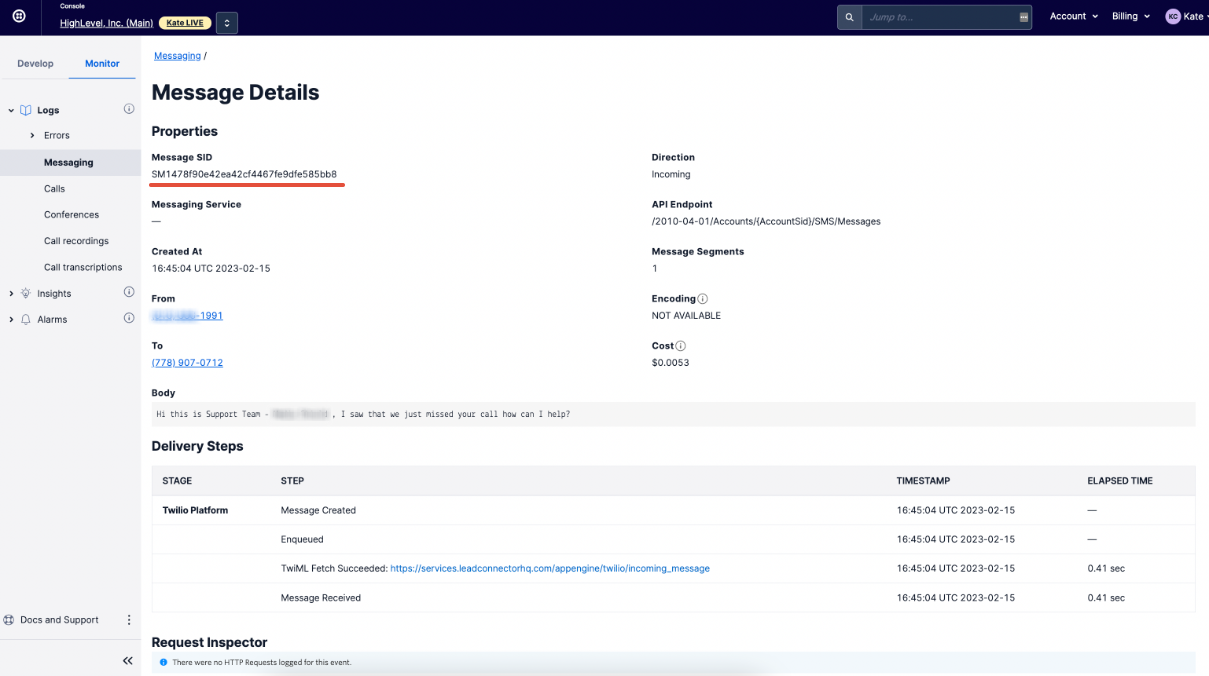Click the $0.0053 cost value

pyautogui.click(x=670, y=363)
